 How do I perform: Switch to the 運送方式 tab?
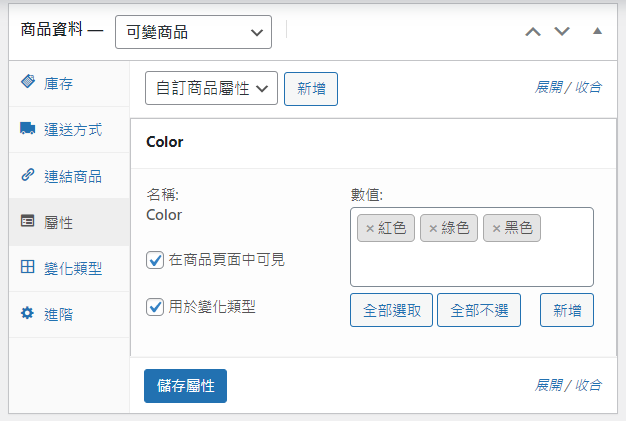(x=73, y=130)
